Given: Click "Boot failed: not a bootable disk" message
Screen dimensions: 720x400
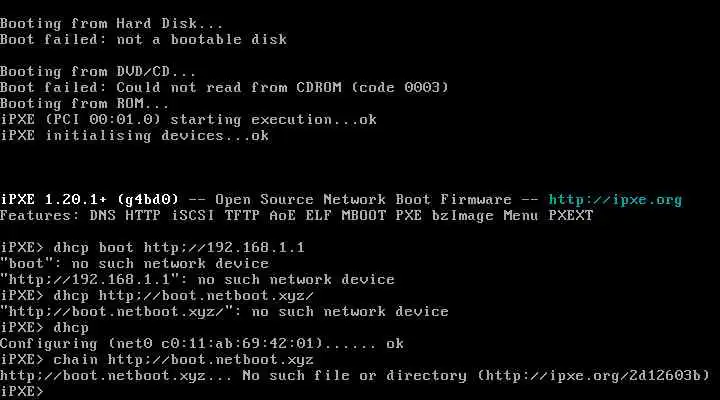Looking at the screenshot, I should click(x=143, y=39).
